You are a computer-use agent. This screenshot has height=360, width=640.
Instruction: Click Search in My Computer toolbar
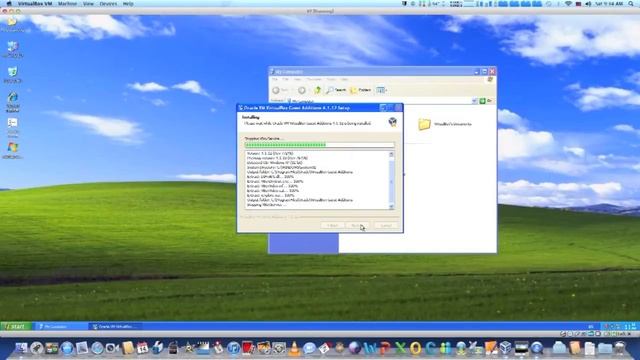pyautogui.click(x=336, y=90)
